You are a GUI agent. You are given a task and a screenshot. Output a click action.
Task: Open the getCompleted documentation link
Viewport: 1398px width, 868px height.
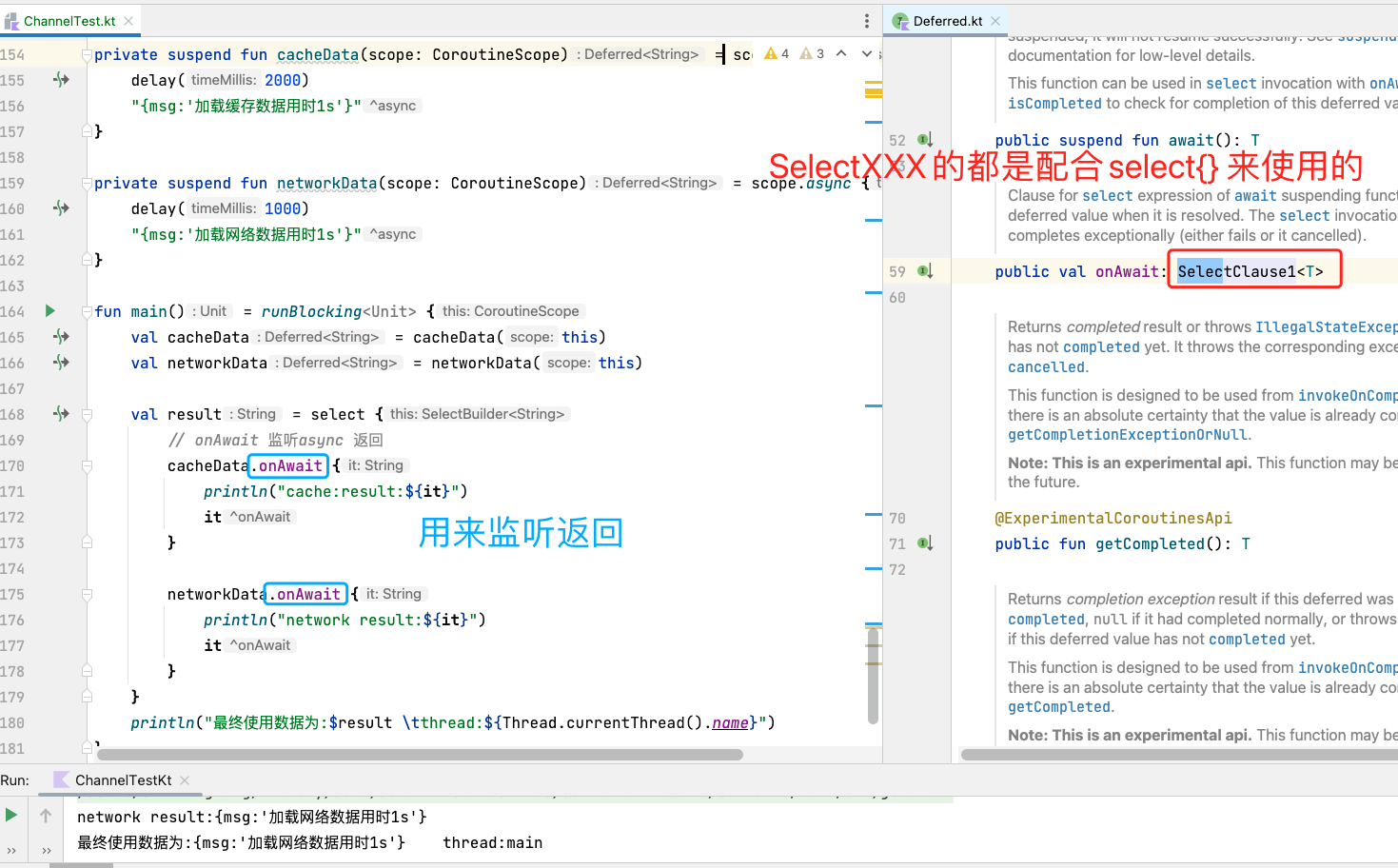click(x=1059, y=706)
